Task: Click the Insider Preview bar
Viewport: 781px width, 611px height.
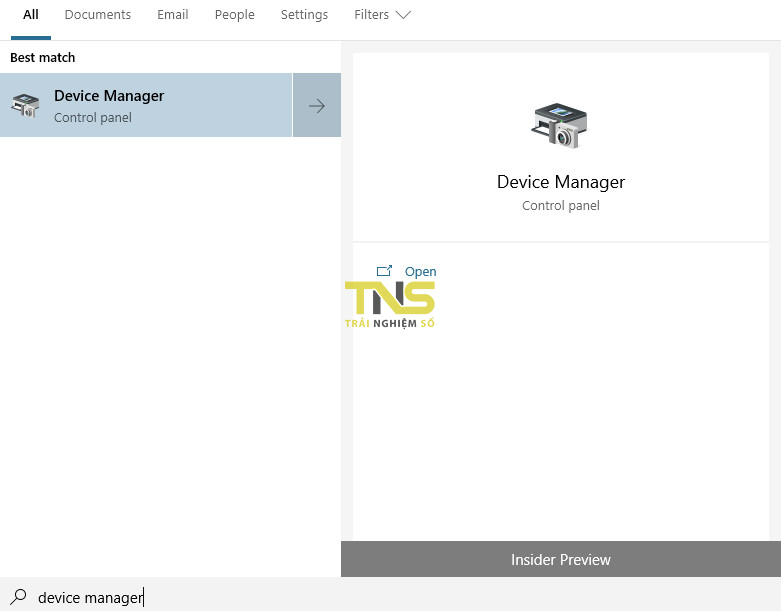Action: point(560,559)
